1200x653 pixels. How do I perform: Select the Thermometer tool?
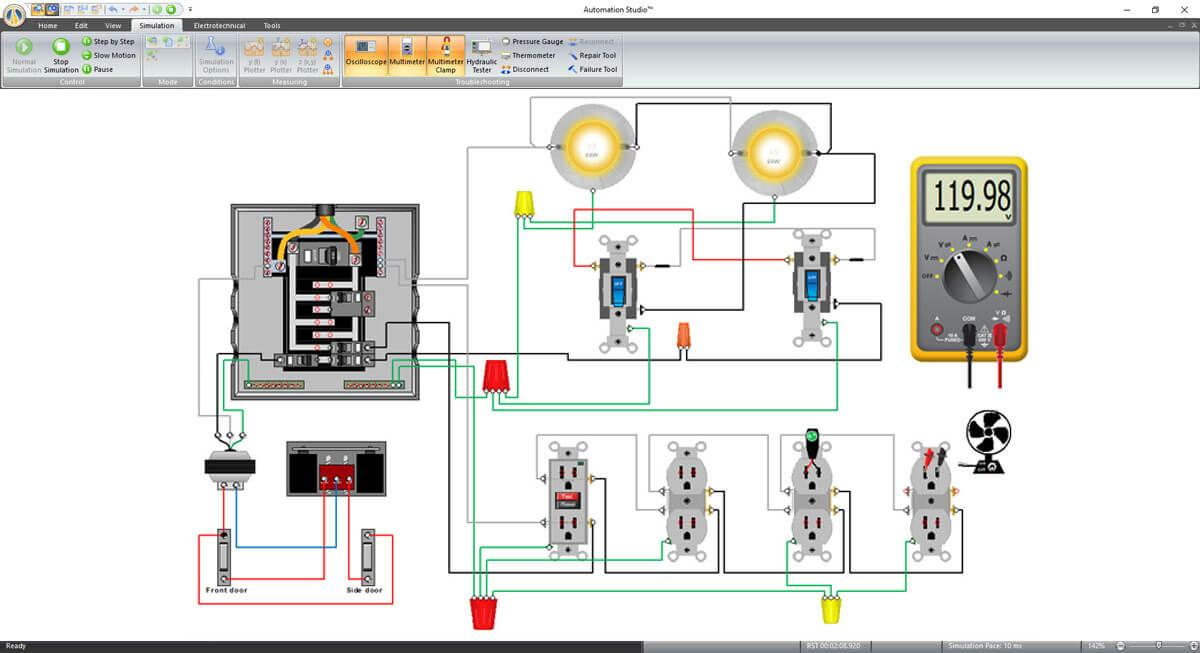tap(528, 56)
